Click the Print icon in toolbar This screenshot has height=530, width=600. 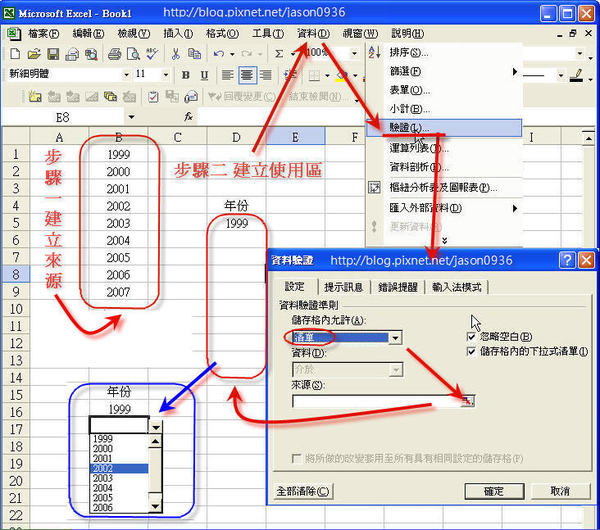point(114,54)
